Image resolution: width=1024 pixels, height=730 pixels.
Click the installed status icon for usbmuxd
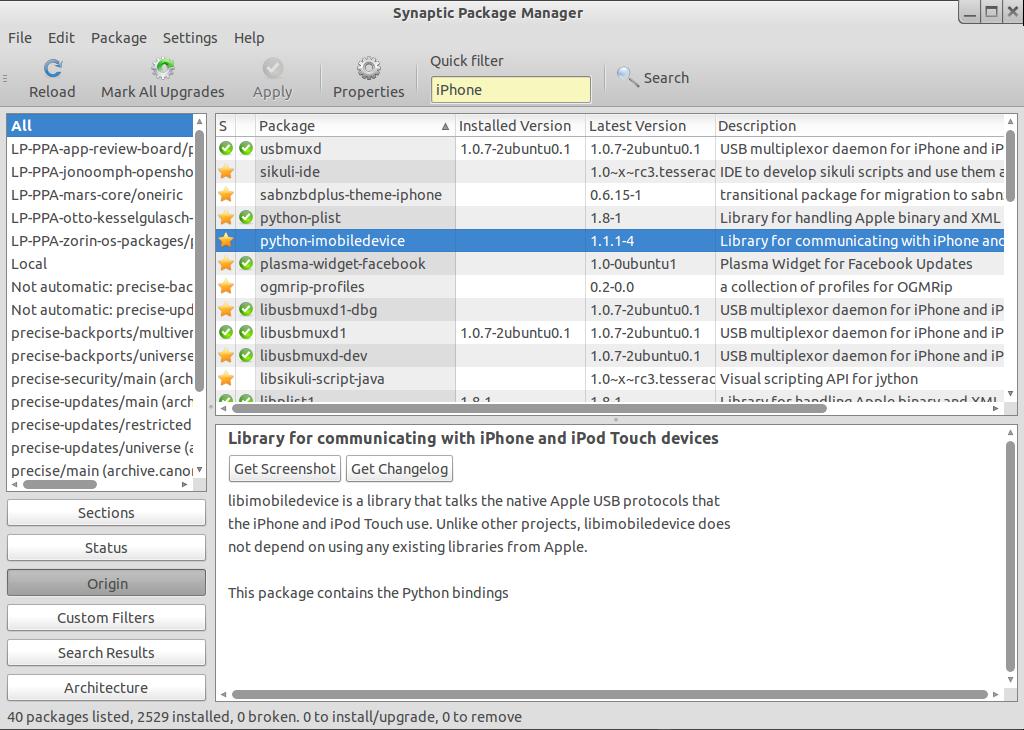click(226, 149)
